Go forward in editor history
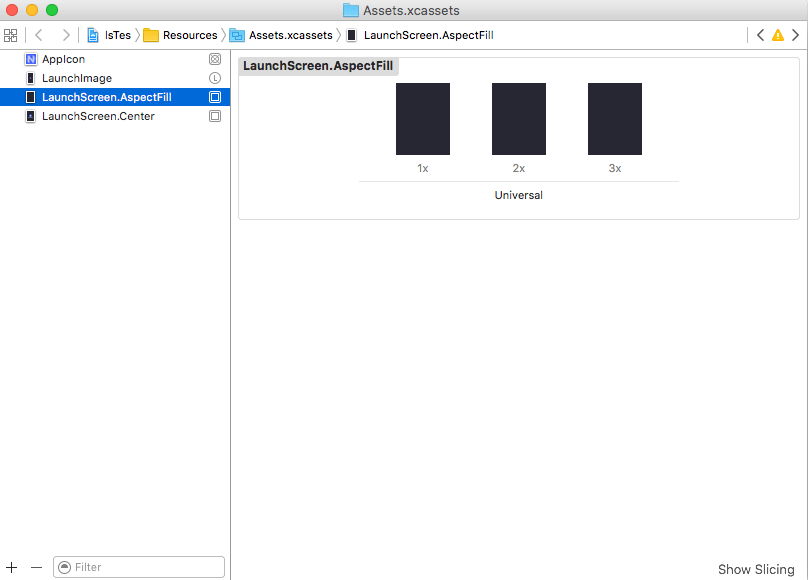The height and width of the screenshot is (580, 808). click(x=65, y=35)
